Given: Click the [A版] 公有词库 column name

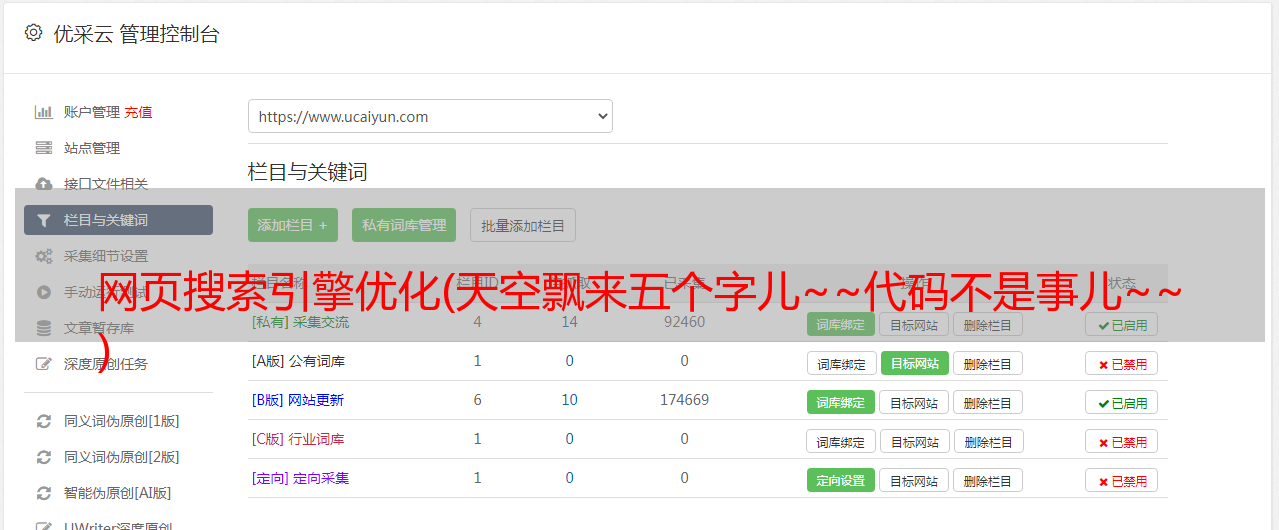Looking at the screenshot, I should point(298,361).
